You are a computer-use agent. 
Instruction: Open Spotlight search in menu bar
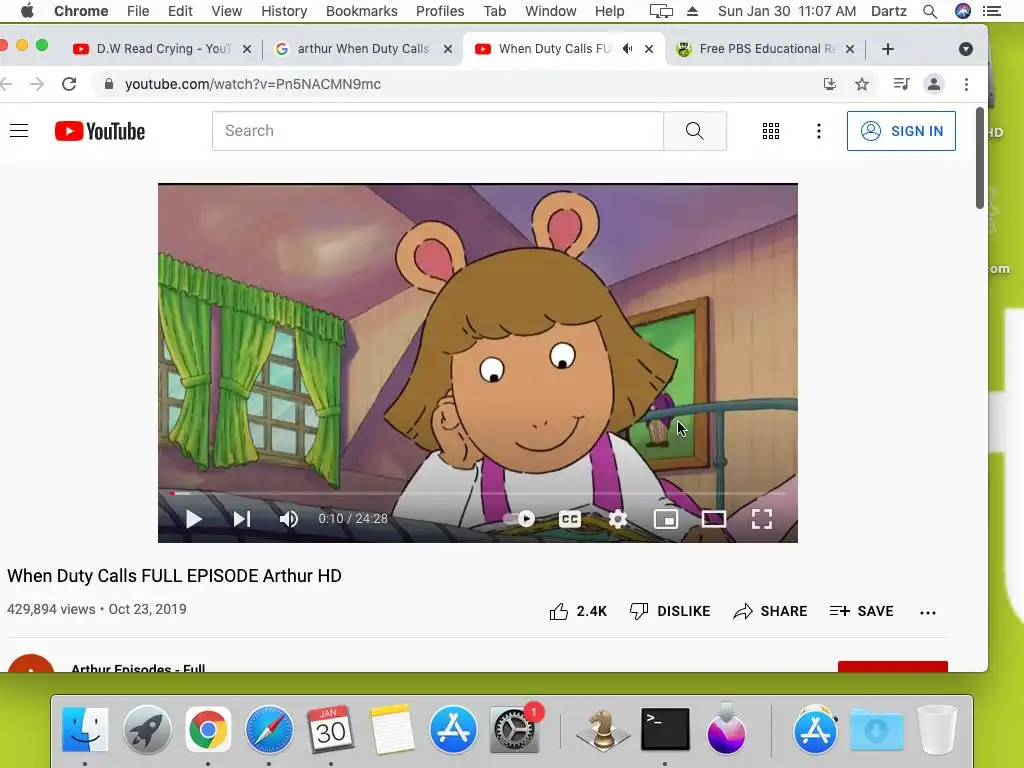(x=930, y=11)
